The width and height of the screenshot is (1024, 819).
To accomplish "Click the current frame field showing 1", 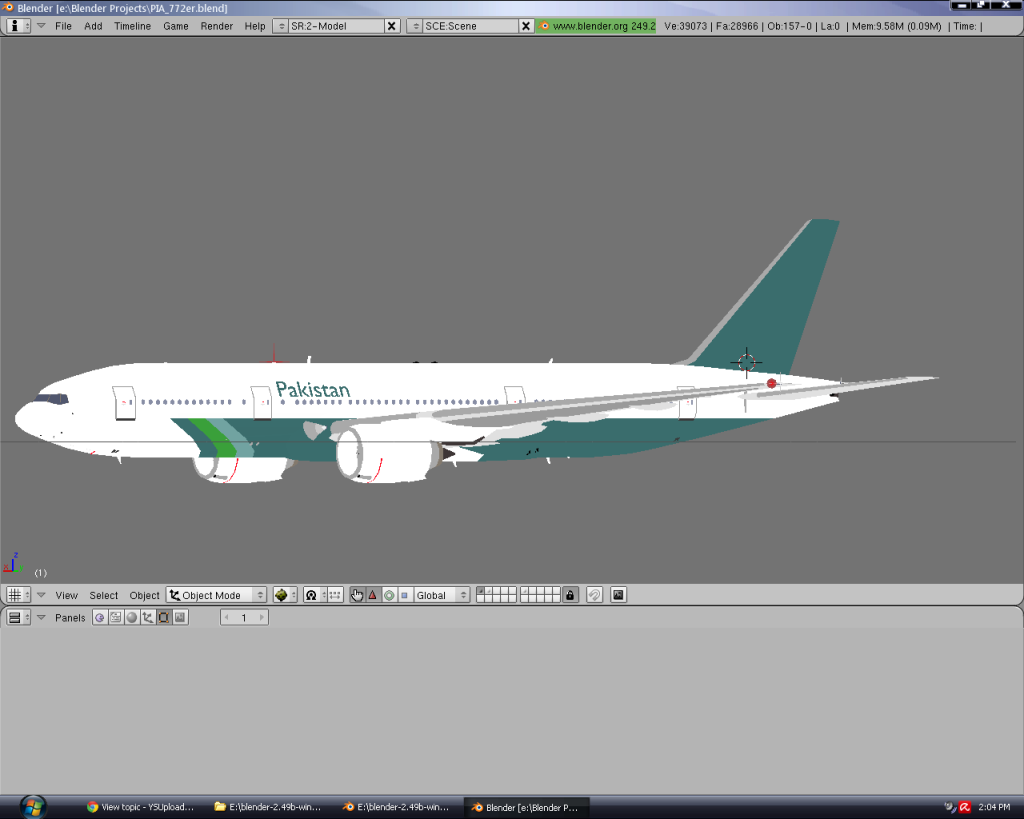I will click(x=244, y=617).
